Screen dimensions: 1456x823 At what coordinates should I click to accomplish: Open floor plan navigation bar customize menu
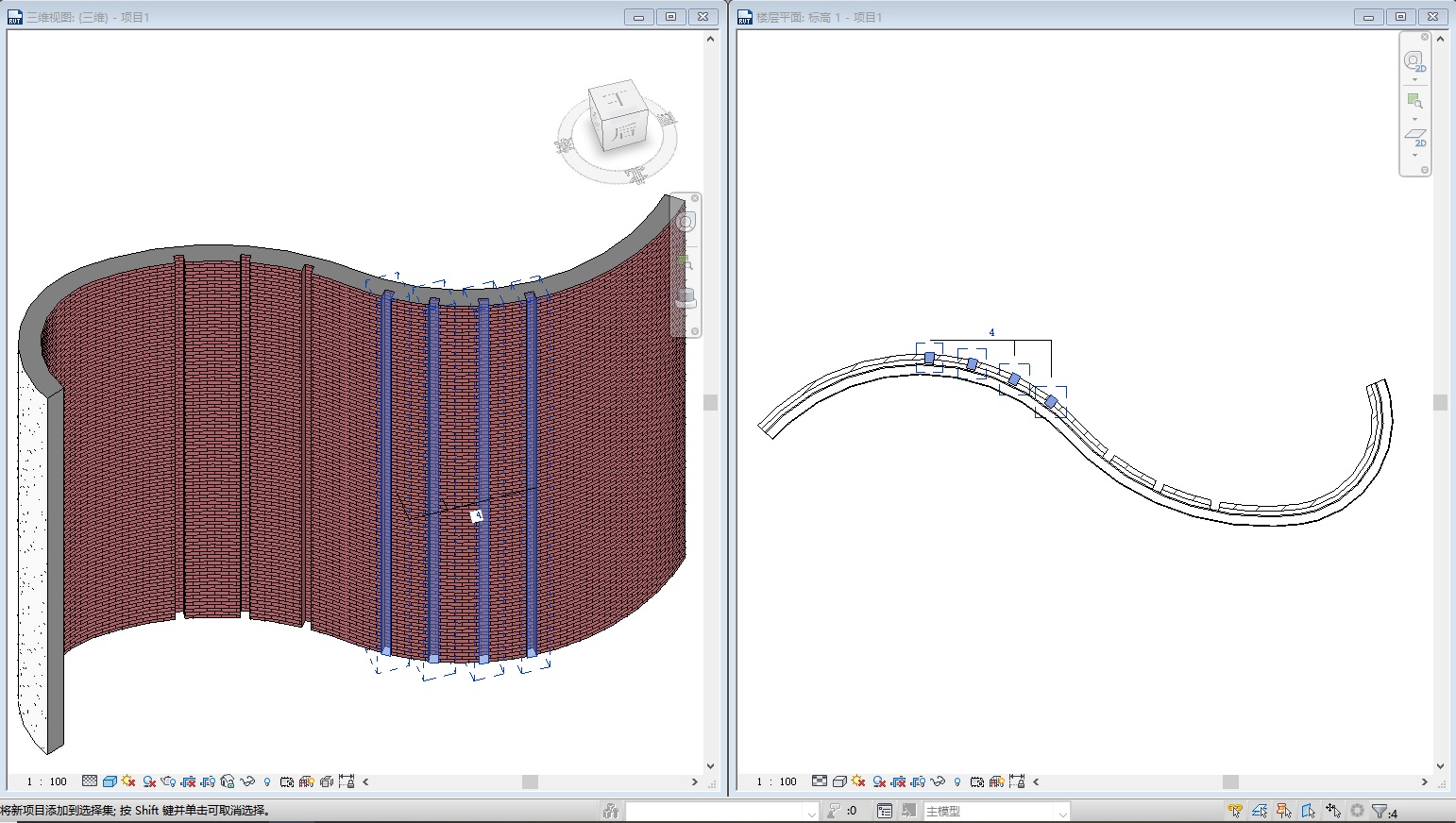tap(1425, 170)
